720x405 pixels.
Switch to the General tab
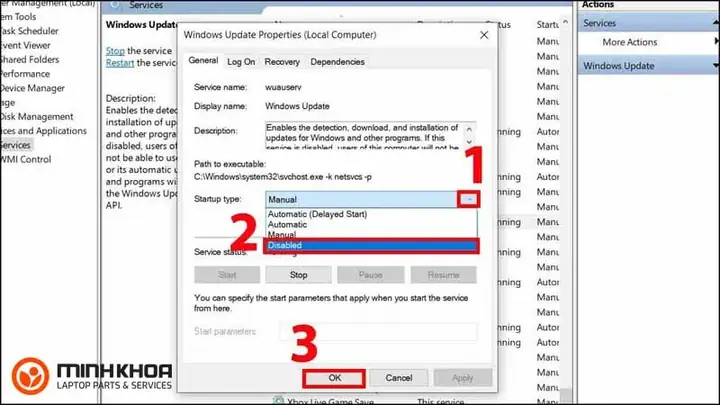[203, 61]
